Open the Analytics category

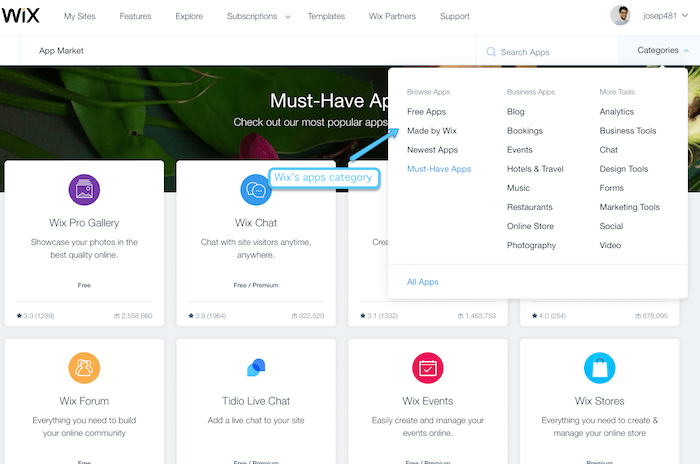click(617, 112)
